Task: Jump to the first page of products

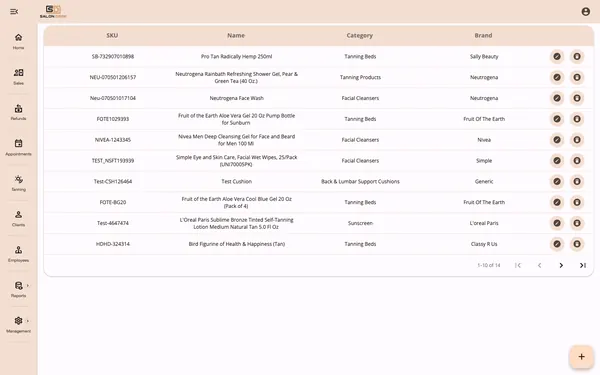Action: (518, 266)
